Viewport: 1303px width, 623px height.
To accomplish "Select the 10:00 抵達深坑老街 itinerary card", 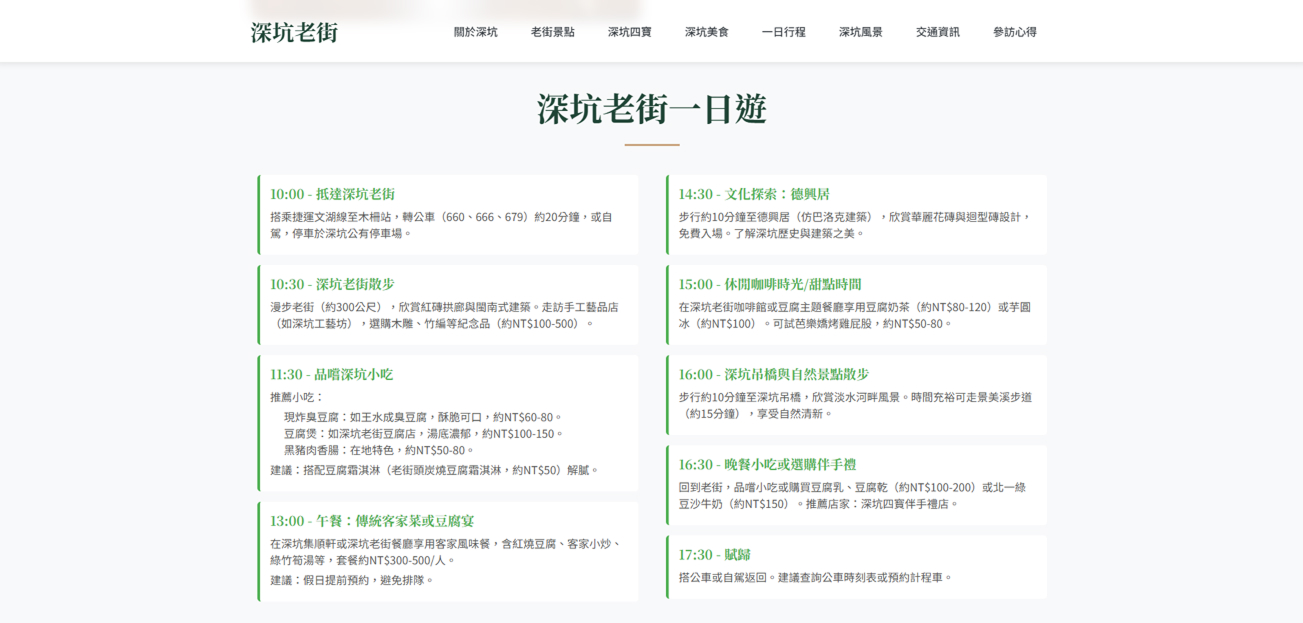I will pos(448,215).
